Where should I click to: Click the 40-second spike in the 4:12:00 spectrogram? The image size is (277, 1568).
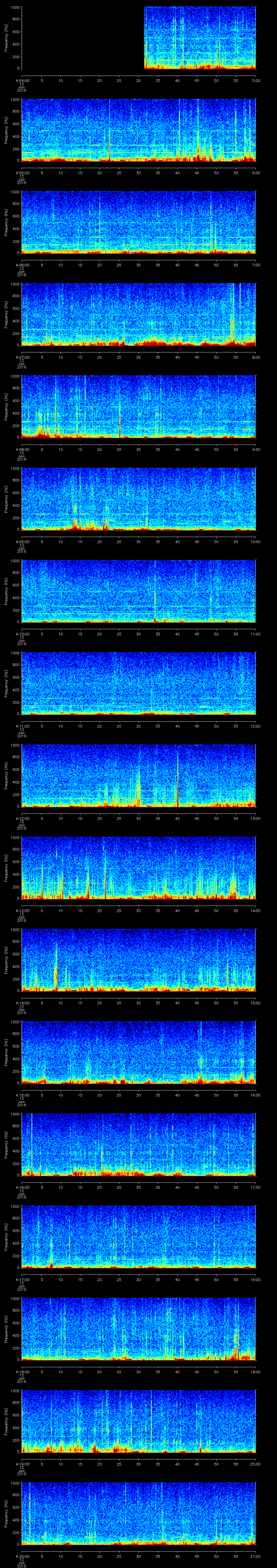coord(178,780)
